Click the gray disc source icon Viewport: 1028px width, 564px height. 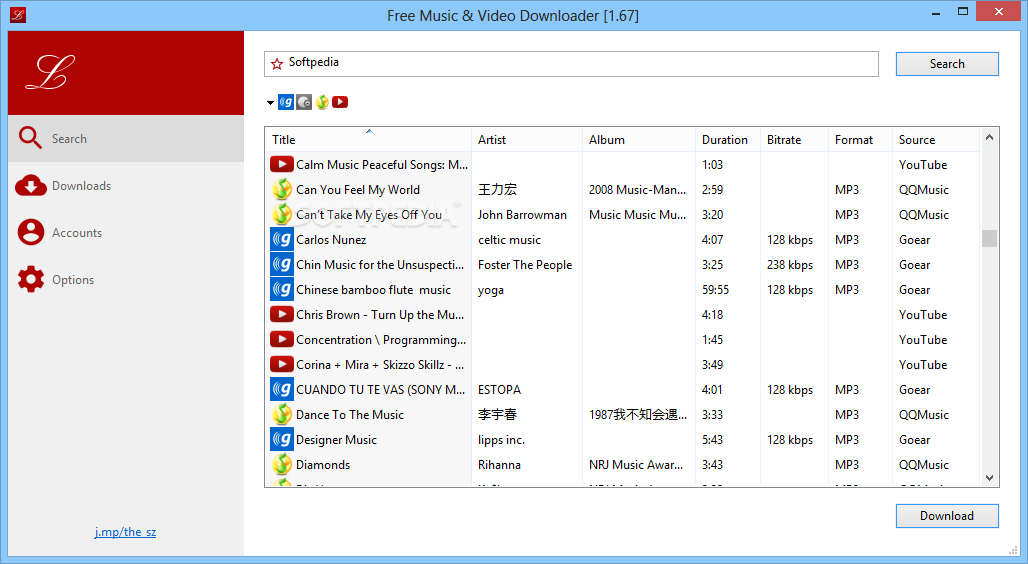pos(304,102)
